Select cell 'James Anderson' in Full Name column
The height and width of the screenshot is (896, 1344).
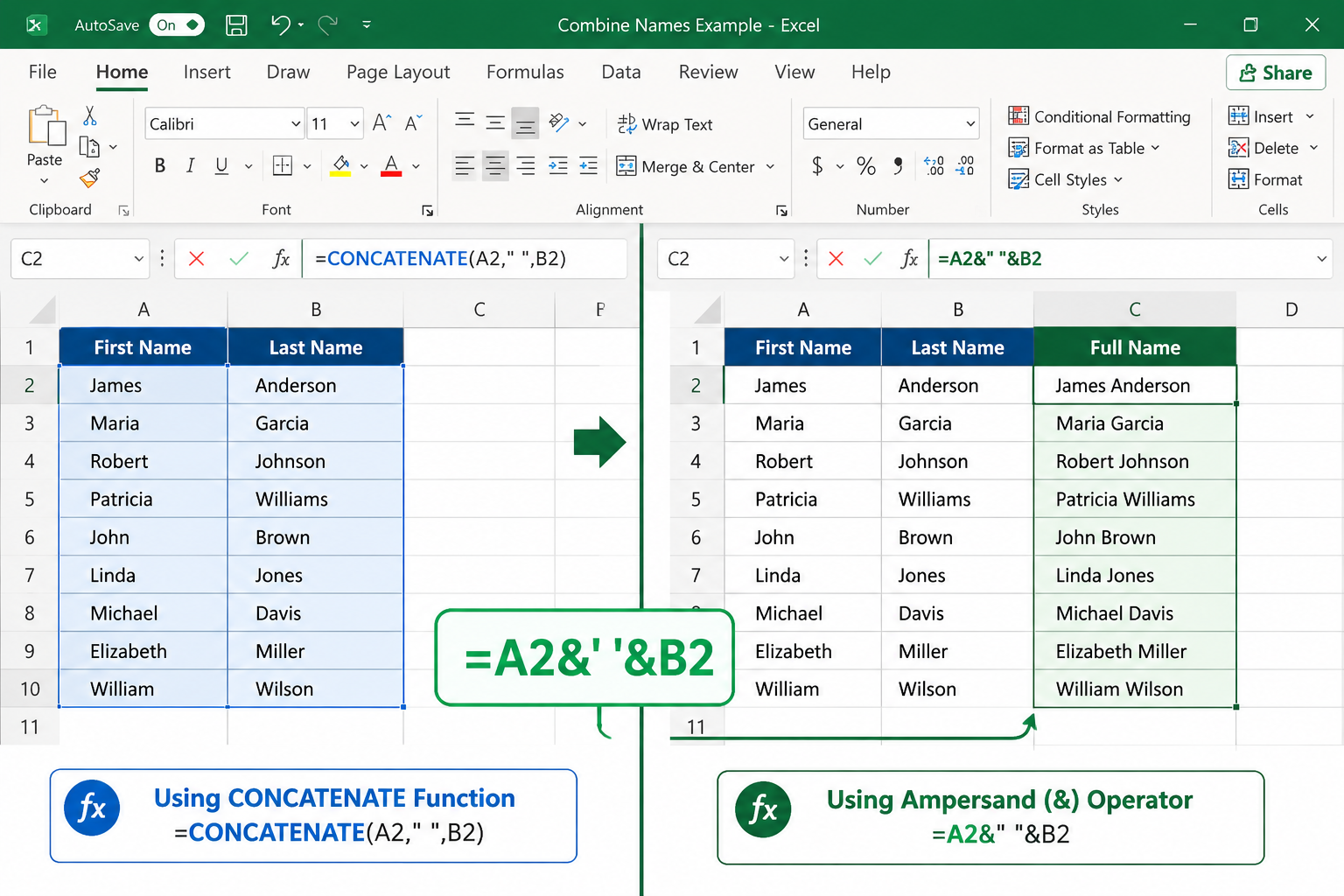(x=1135, y=385)
